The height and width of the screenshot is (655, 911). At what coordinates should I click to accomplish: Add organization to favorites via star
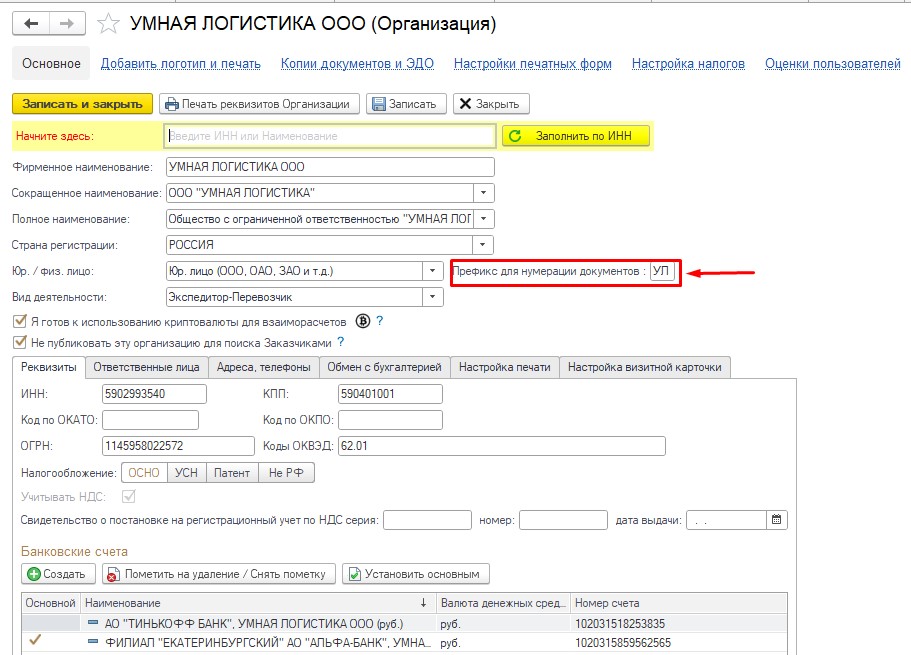click(x=108, y=24)
